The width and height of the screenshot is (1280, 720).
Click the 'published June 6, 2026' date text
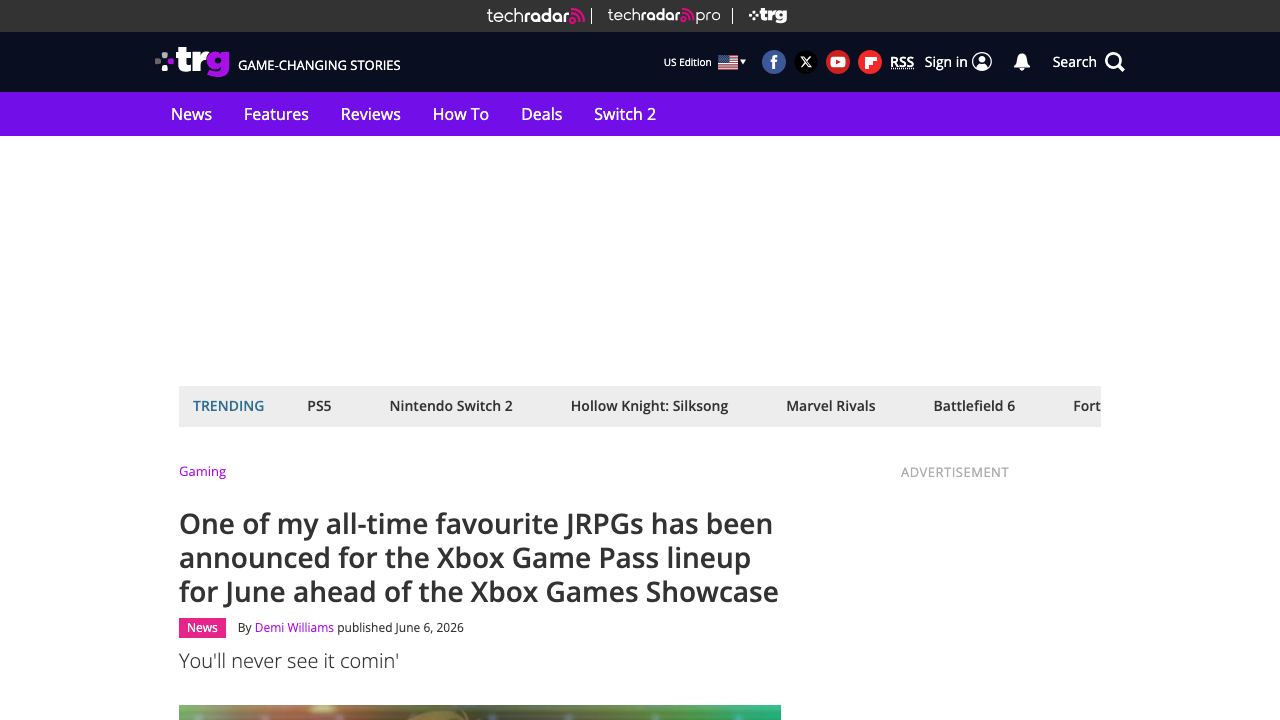[400, 628]
